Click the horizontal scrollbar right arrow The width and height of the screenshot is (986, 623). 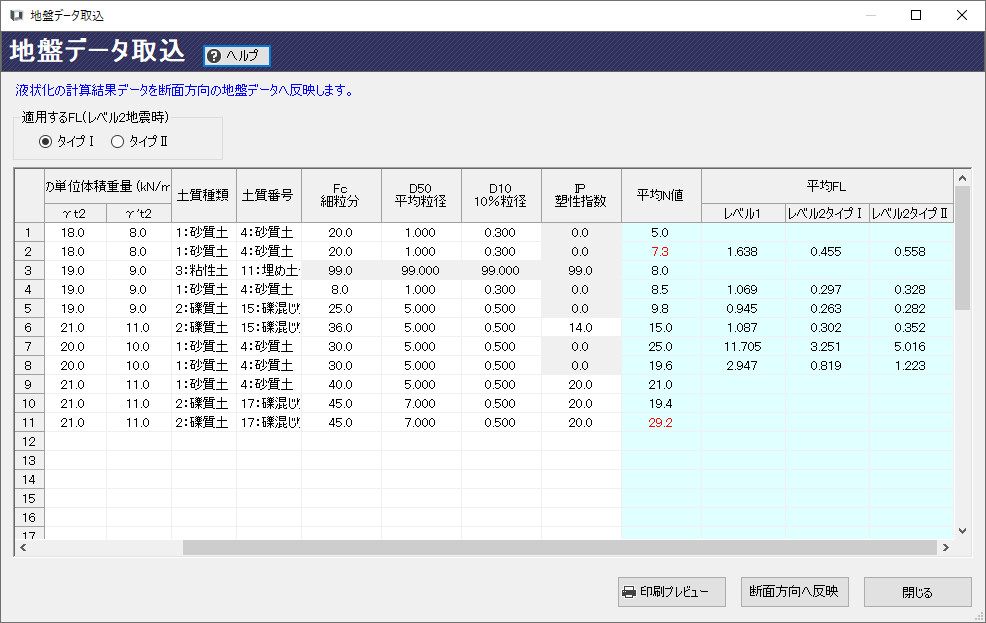(x=946, y=548)
